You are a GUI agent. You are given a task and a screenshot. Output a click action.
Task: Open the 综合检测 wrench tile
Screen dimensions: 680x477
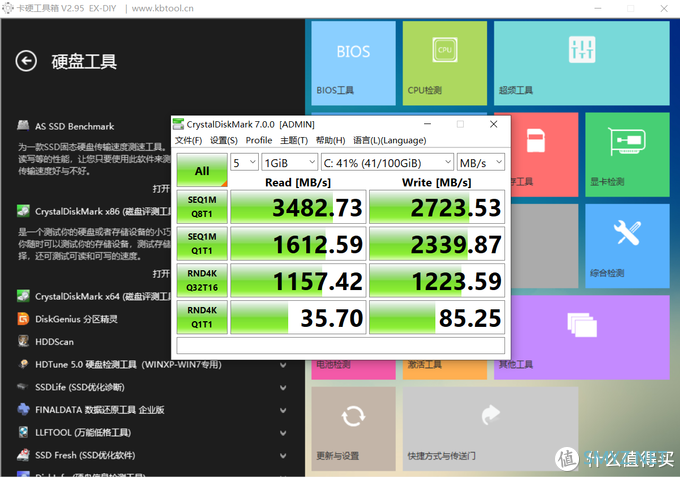[627, 246]
